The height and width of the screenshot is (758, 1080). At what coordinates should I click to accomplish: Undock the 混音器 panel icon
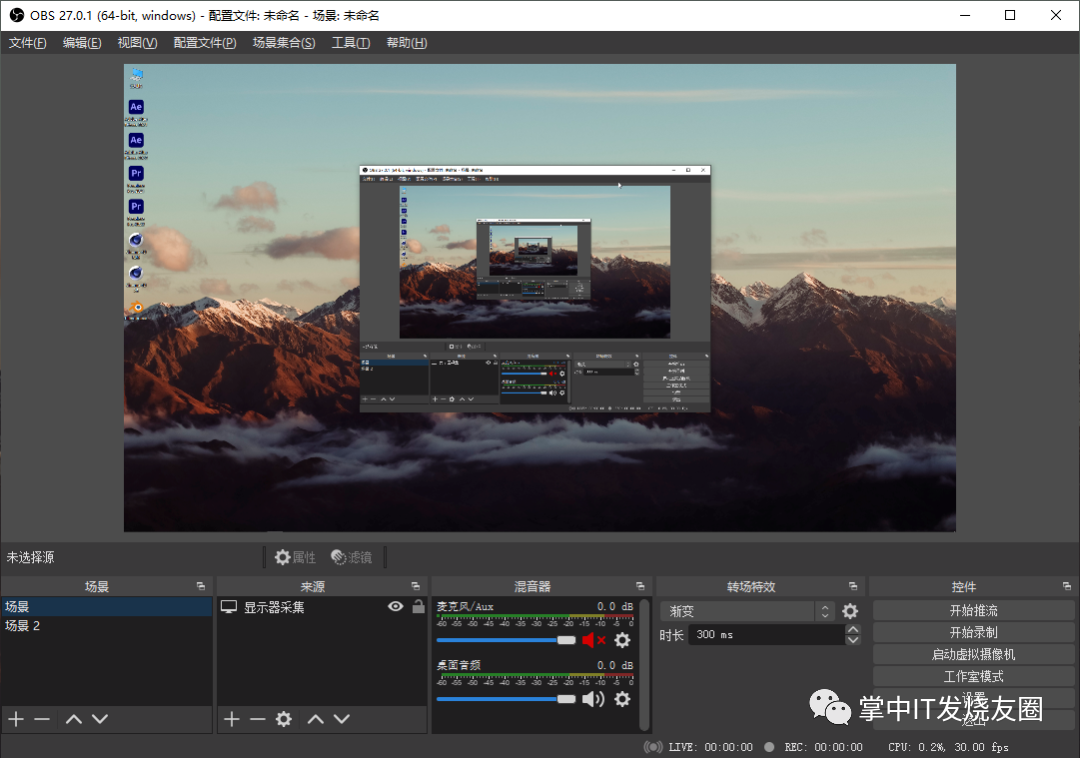[x=641, y=587]
